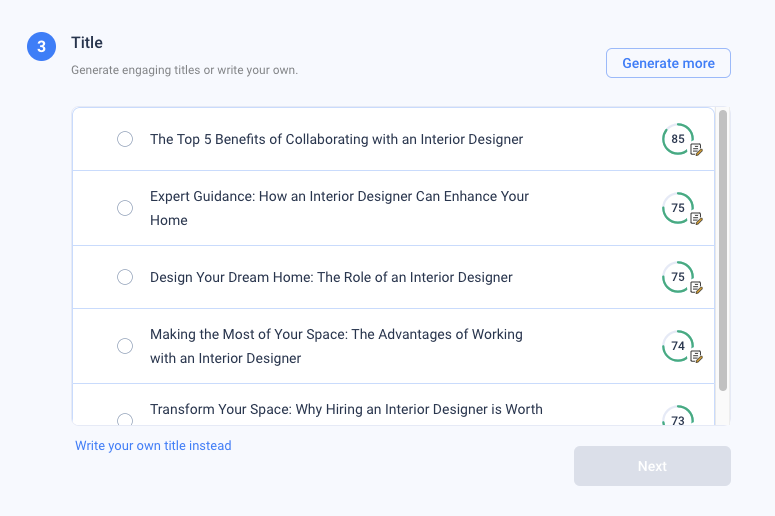
Task: Click the Top 5 Benefits title text
Action: [x=337, y=139]
